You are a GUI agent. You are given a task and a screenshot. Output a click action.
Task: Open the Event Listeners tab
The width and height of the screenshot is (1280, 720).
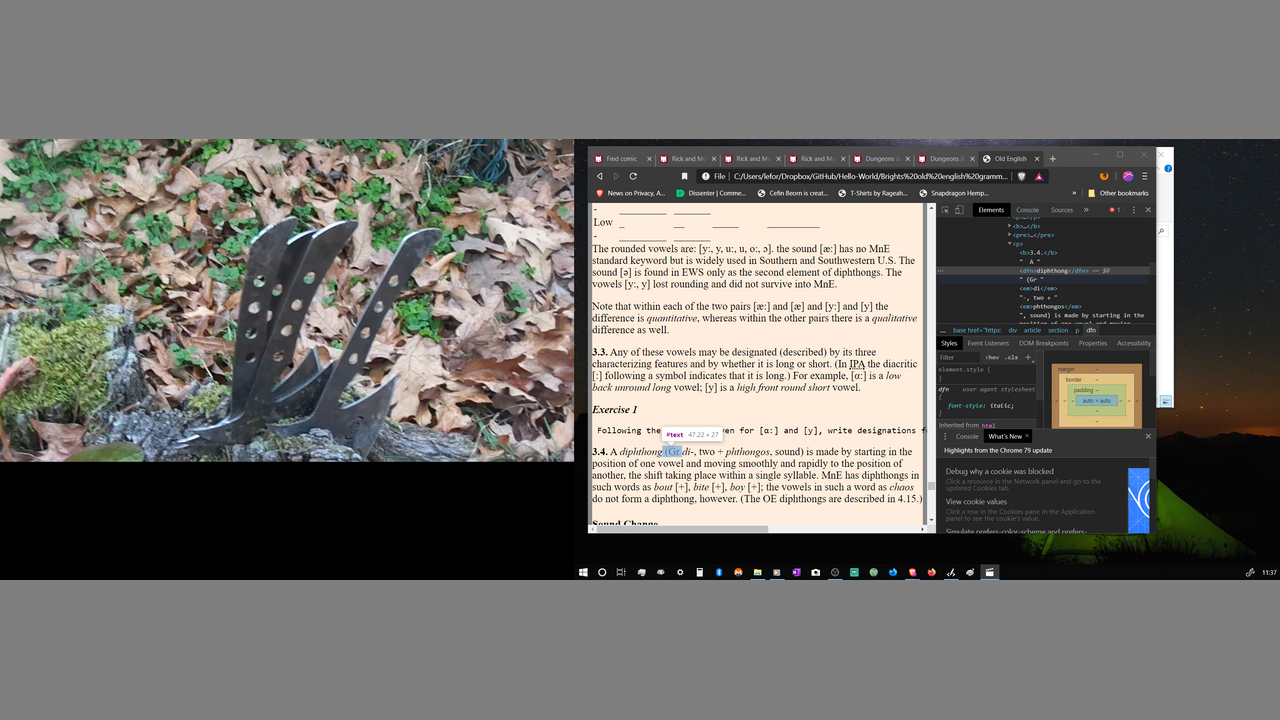coord(988,343)
